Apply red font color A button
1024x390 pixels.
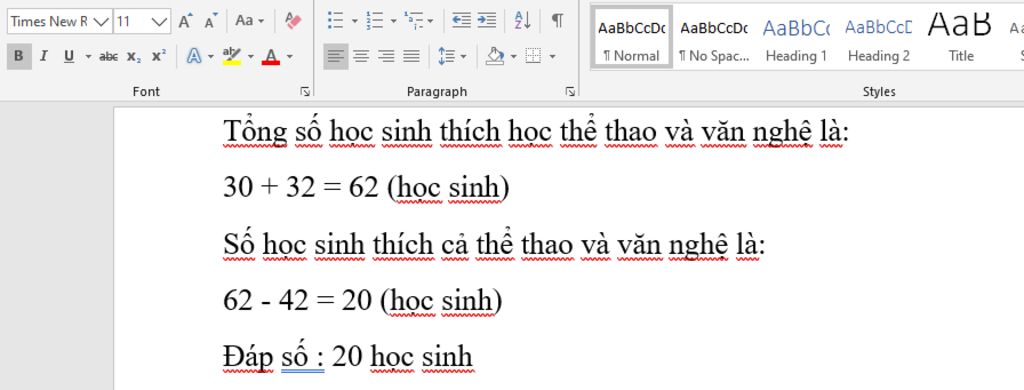tap(271, 56)
